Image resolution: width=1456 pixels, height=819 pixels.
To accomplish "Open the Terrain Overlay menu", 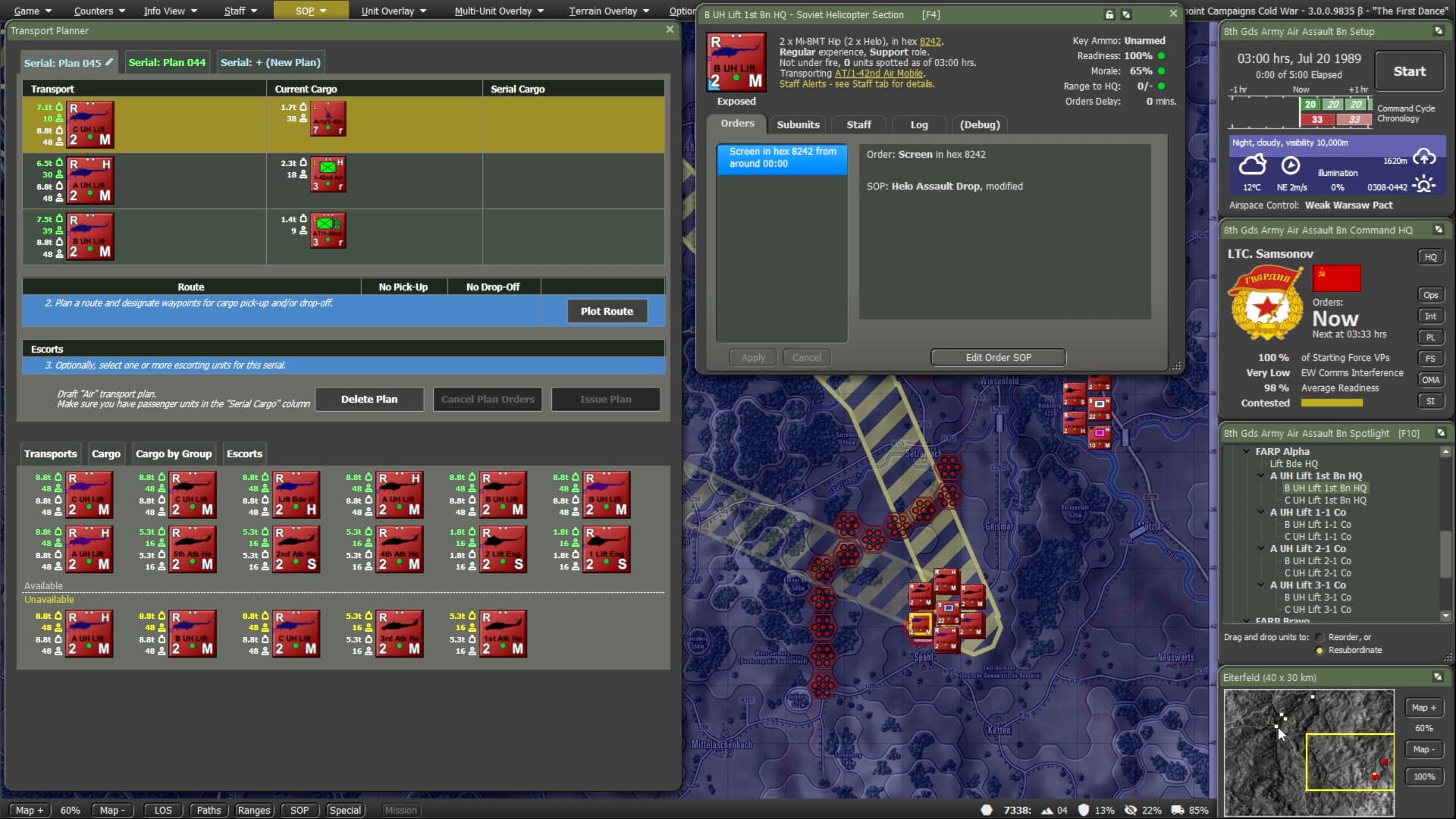I will [603, 11].
